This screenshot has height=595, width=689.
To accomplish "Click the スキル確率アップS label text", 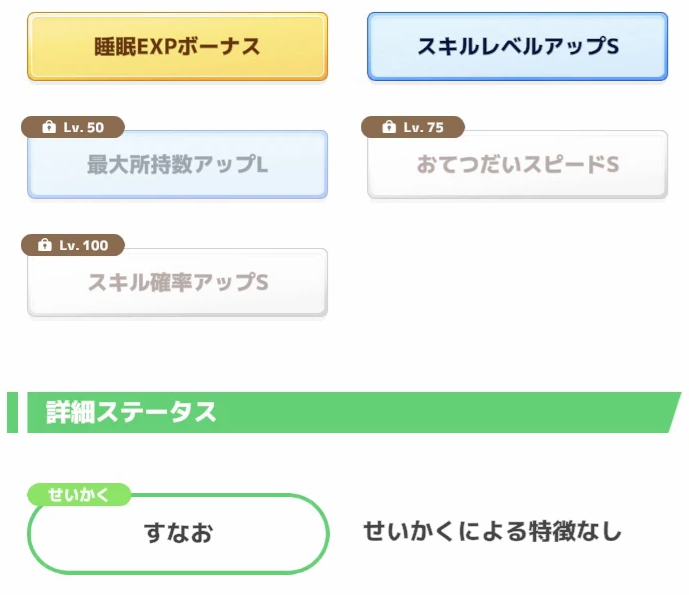I will click(x=178, y=282).
